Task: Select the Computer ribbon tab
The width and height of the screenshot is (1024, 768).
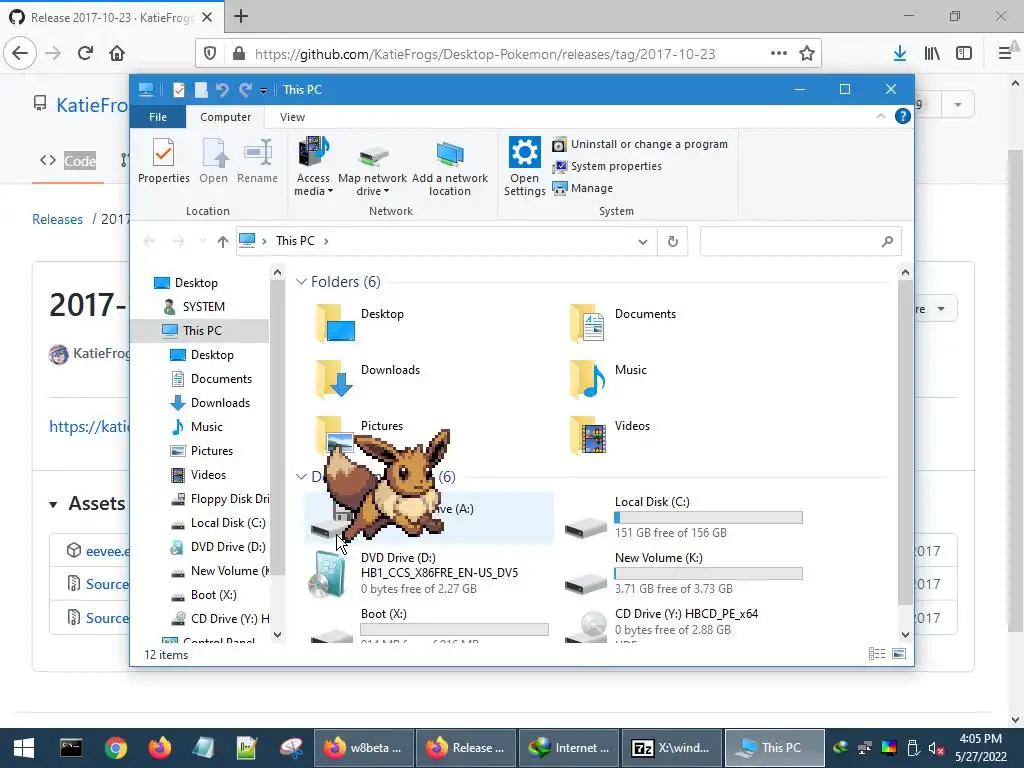Action: (x=225, y=117)
